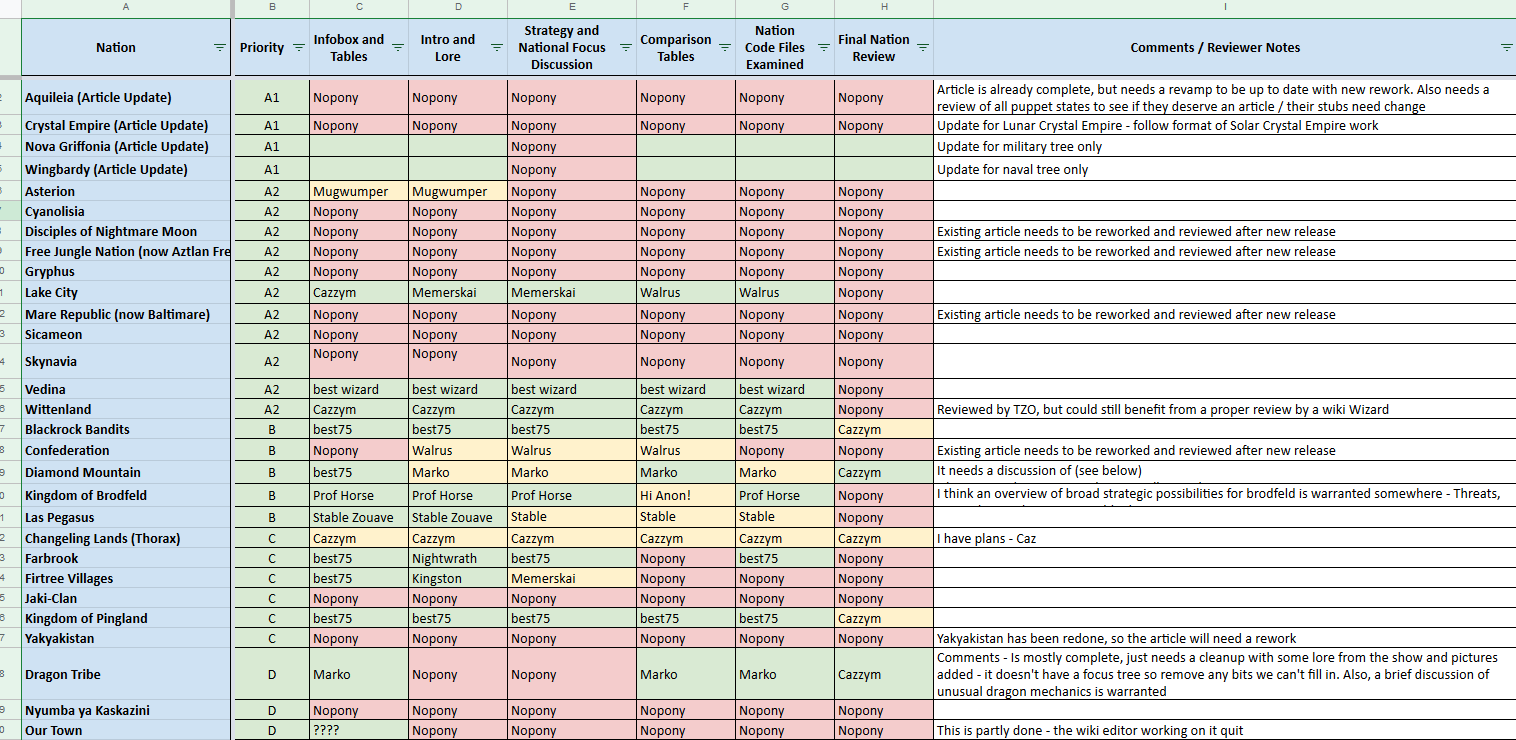Open the Comparison Tables filter
This screenshot has width=1516, height=740.
724,48
